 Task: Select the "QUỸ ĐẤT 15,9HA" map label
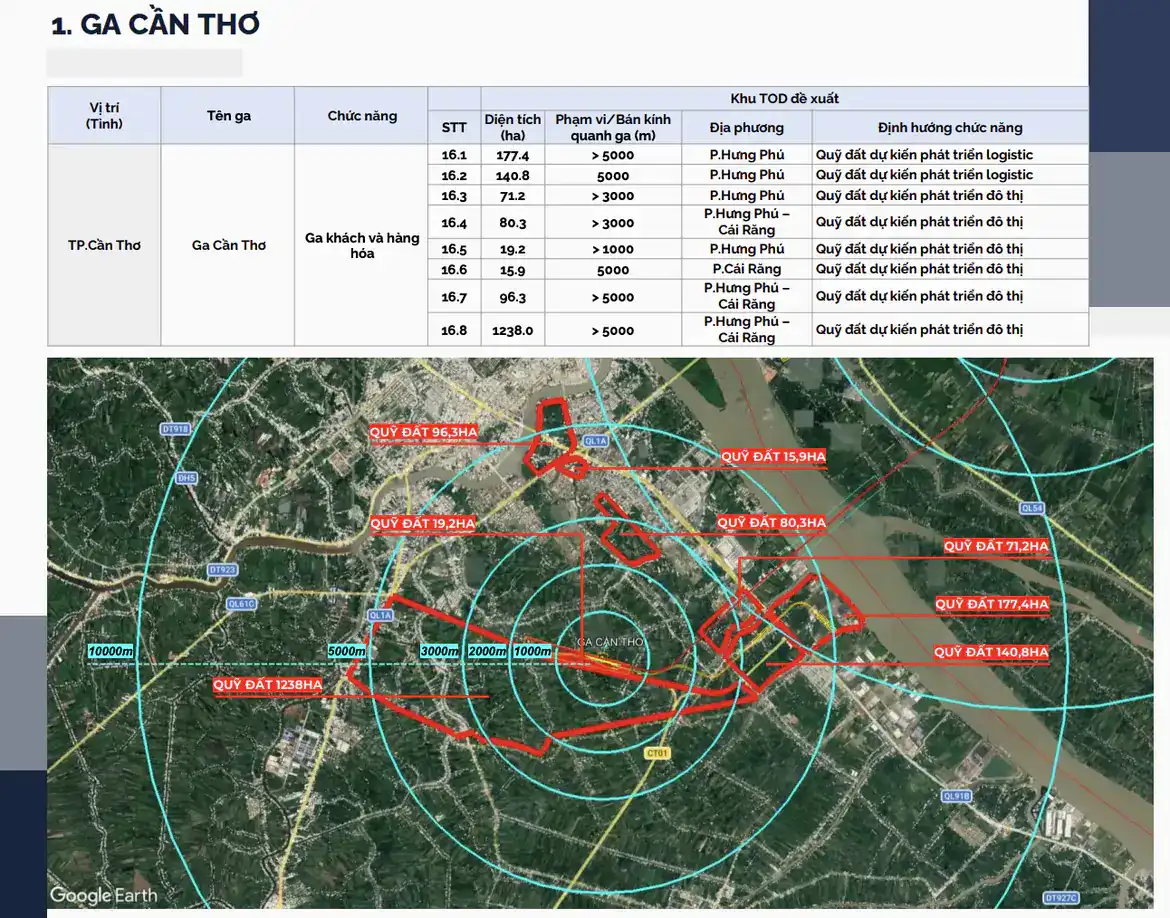773,456
